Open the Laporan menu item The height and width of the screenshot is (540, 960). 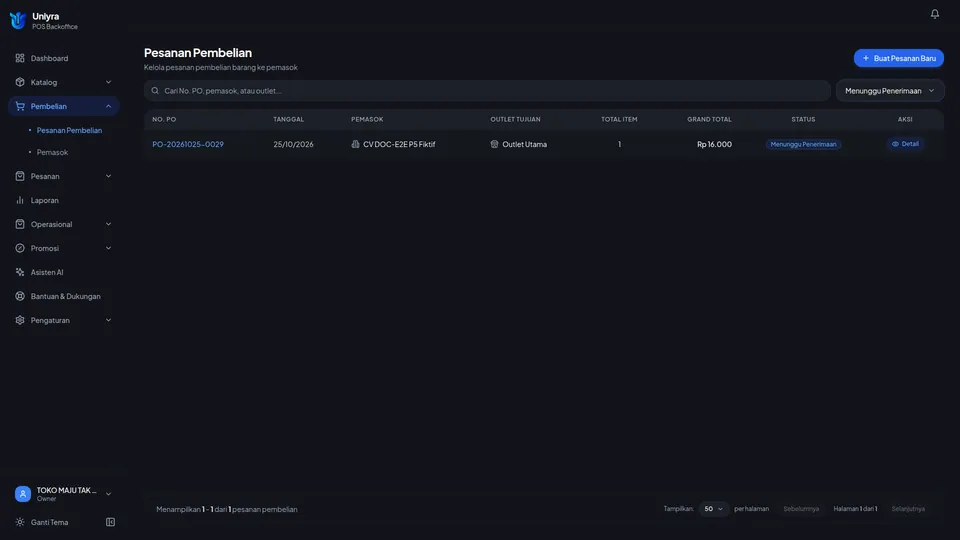pos(64,200)
